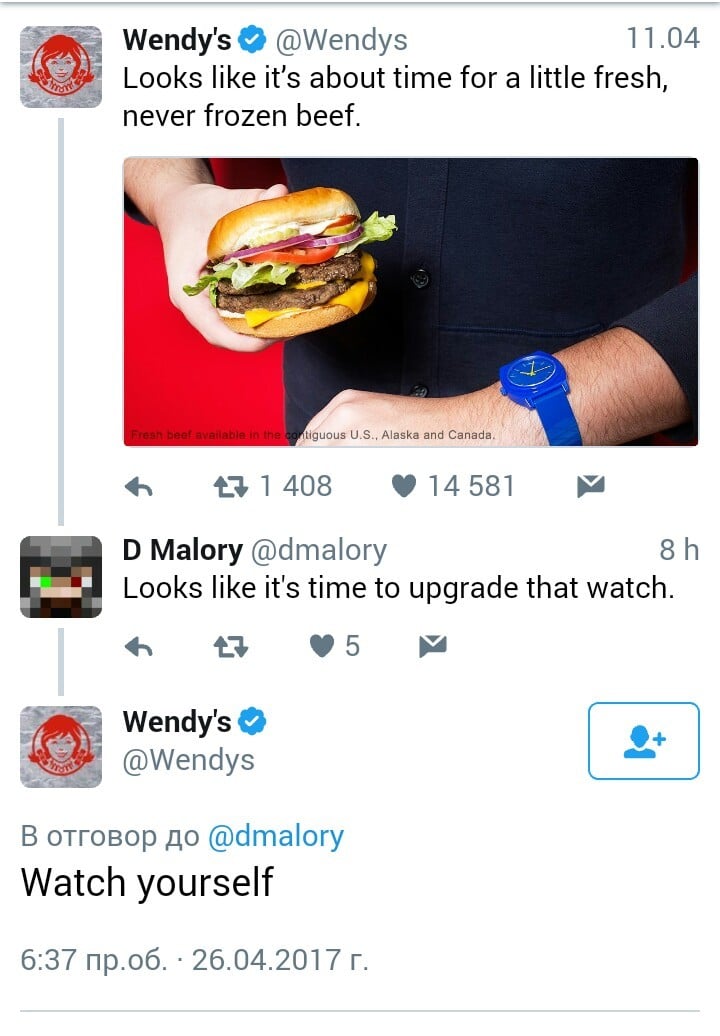Open the @Wendys handle in the top tweet
Viewport: 720px width, 1036px height.
click(341, 40)
